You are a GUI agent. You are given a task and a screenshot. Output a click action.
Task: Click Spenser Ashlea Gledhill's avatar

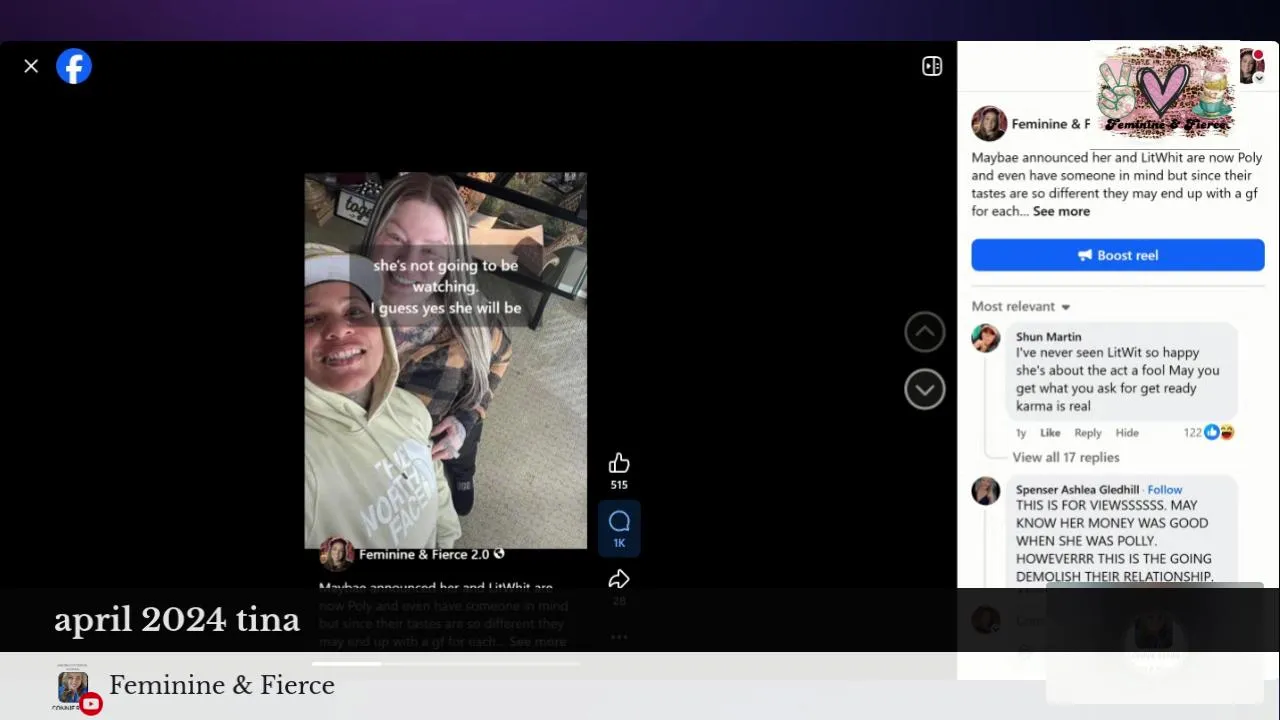986,491
